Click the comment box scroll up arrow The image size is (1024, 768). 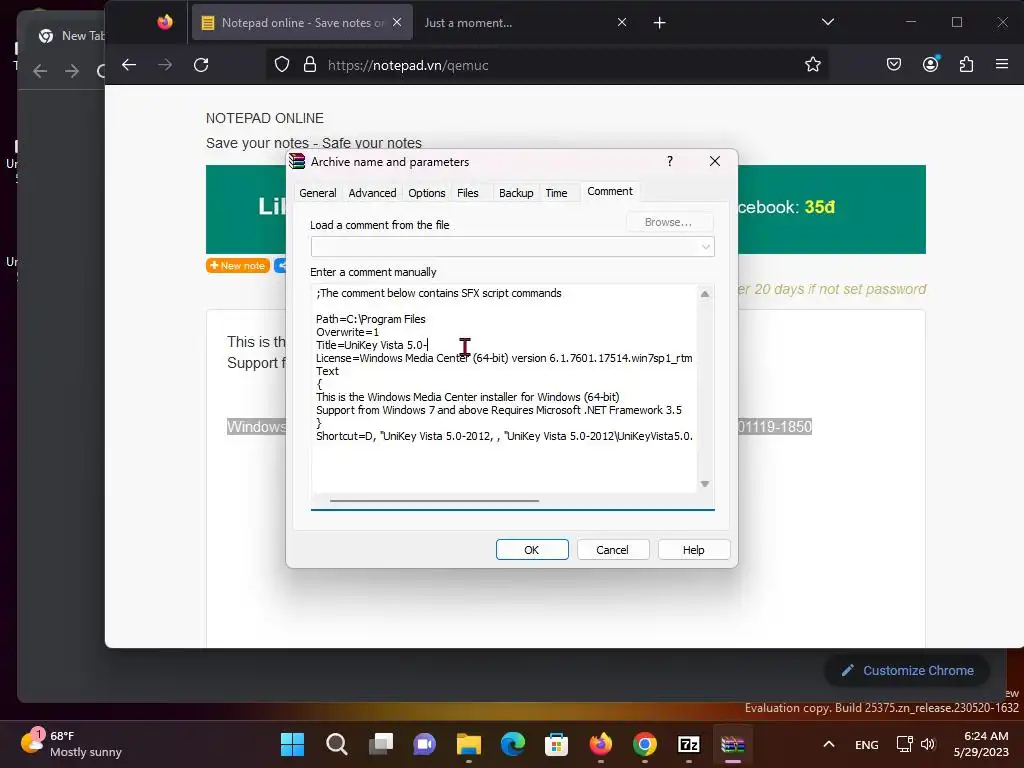[705, 294]
